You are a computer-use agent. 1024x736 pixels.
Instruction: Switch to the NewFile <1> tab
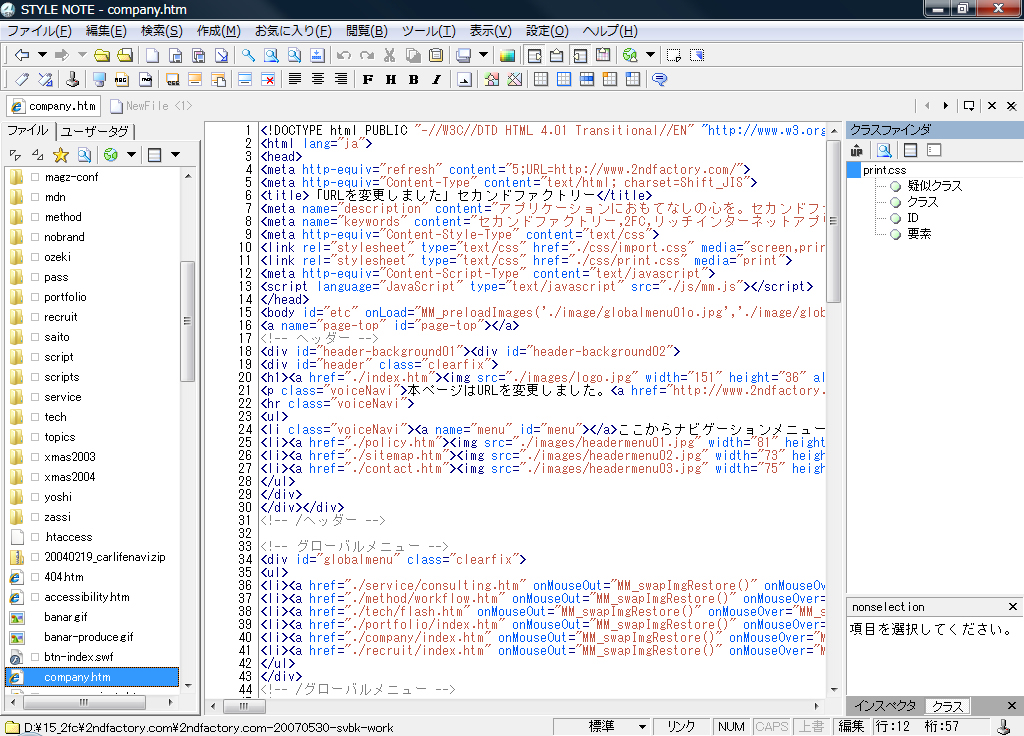tap(151, 106)
